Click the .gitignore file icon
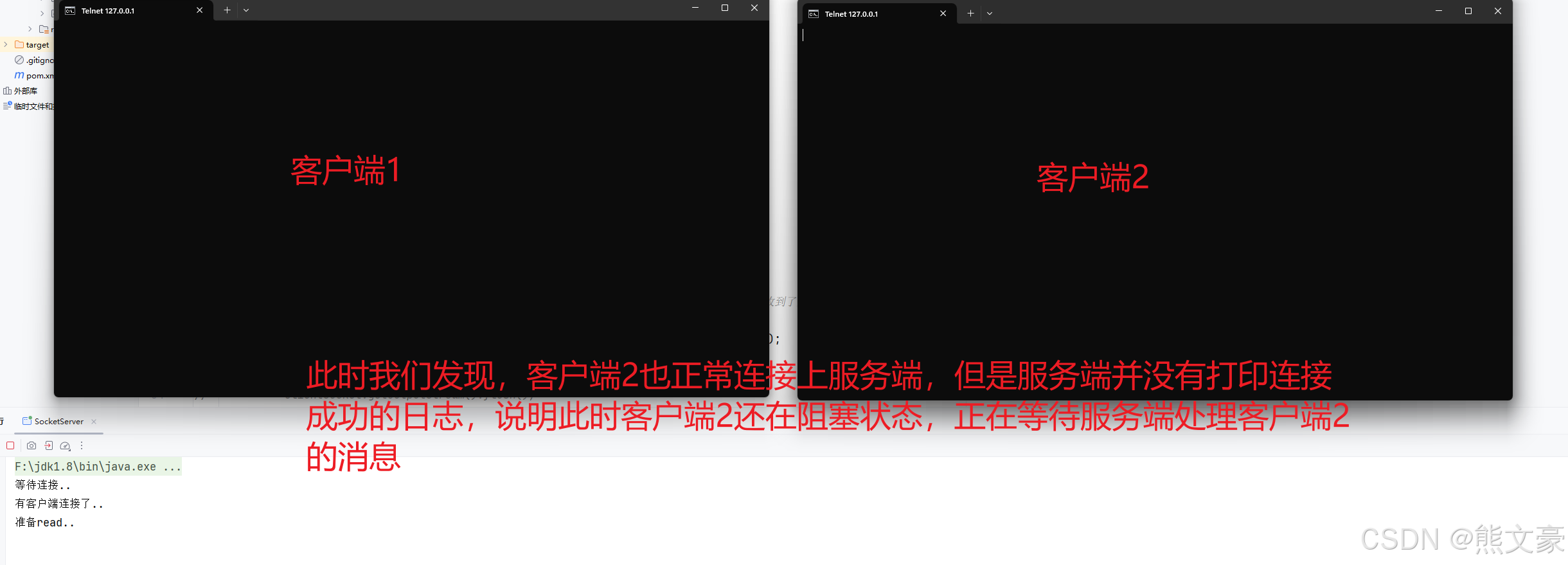The height and width of the screenshot is (565, 1568). (19, 60)
